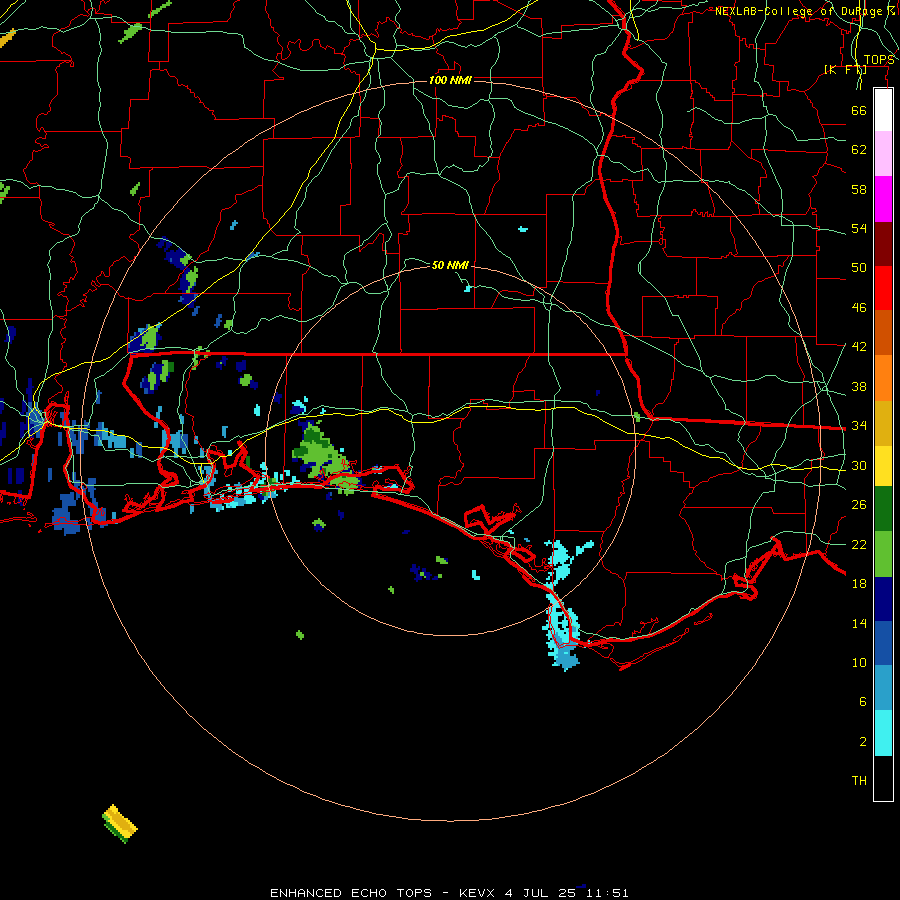Click the "66" legend value
900x900 pixels.
[859, 110]
